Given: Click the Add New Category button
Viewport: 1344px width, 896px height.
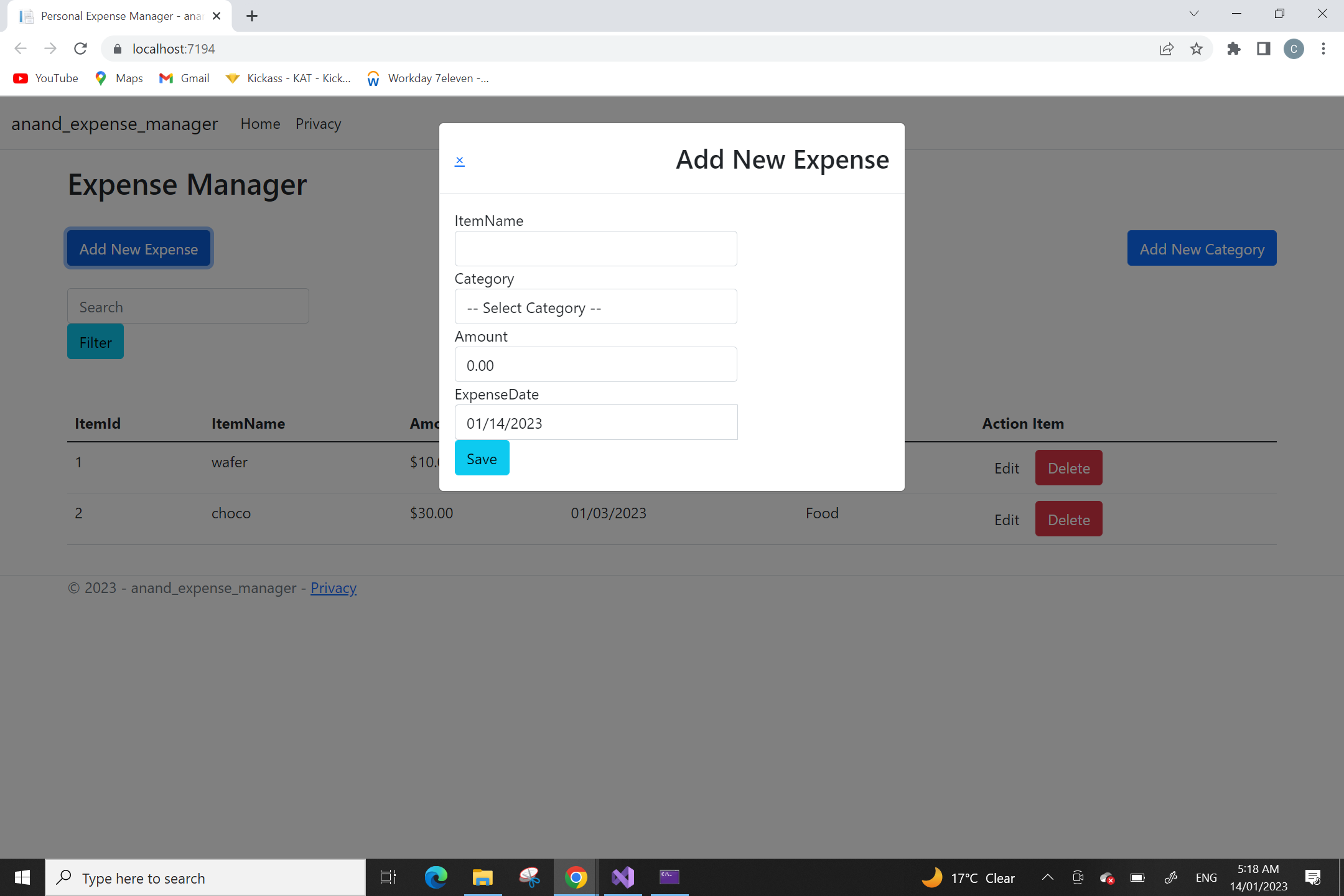Looking at the screenshot, I should [1201, 248].
